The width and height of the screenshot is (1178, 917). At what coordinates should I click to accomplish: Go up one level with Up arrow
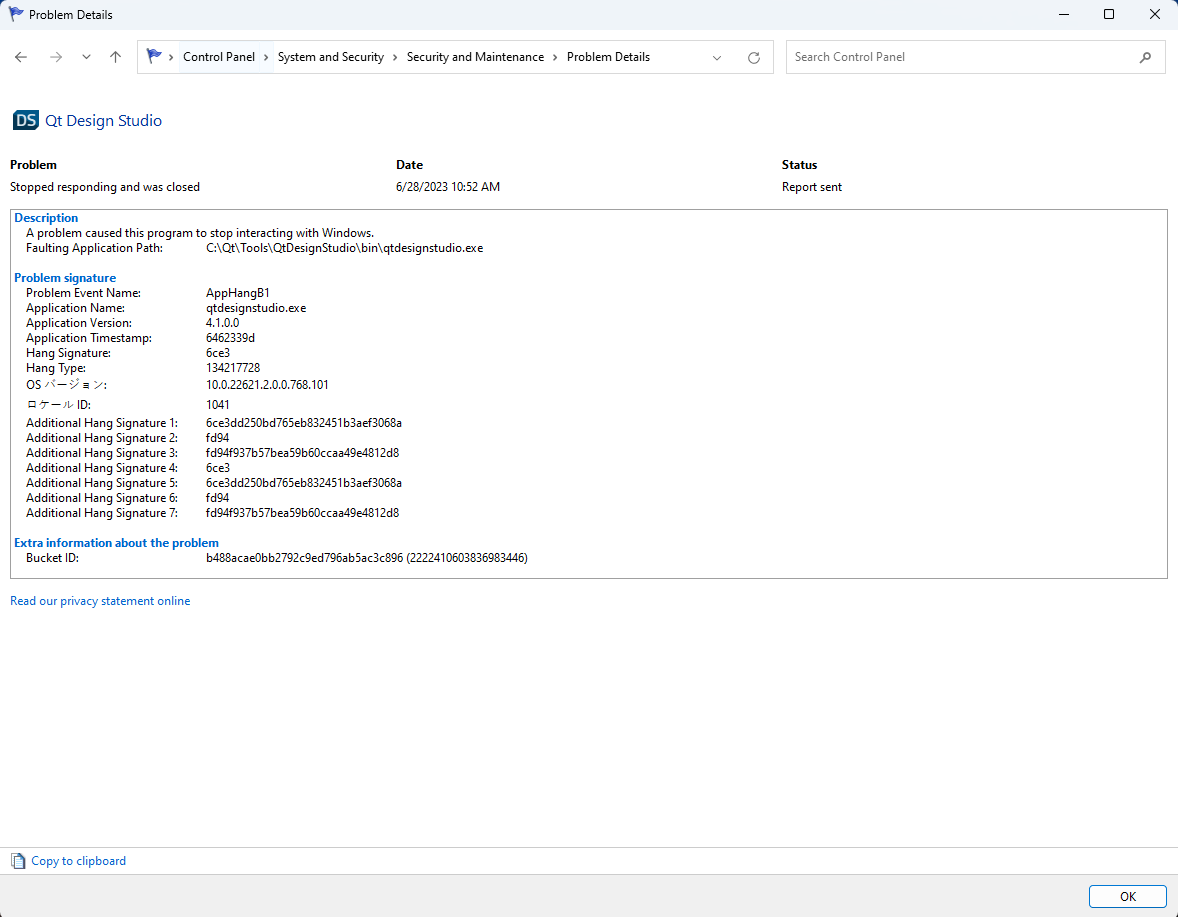pos(115,57)
